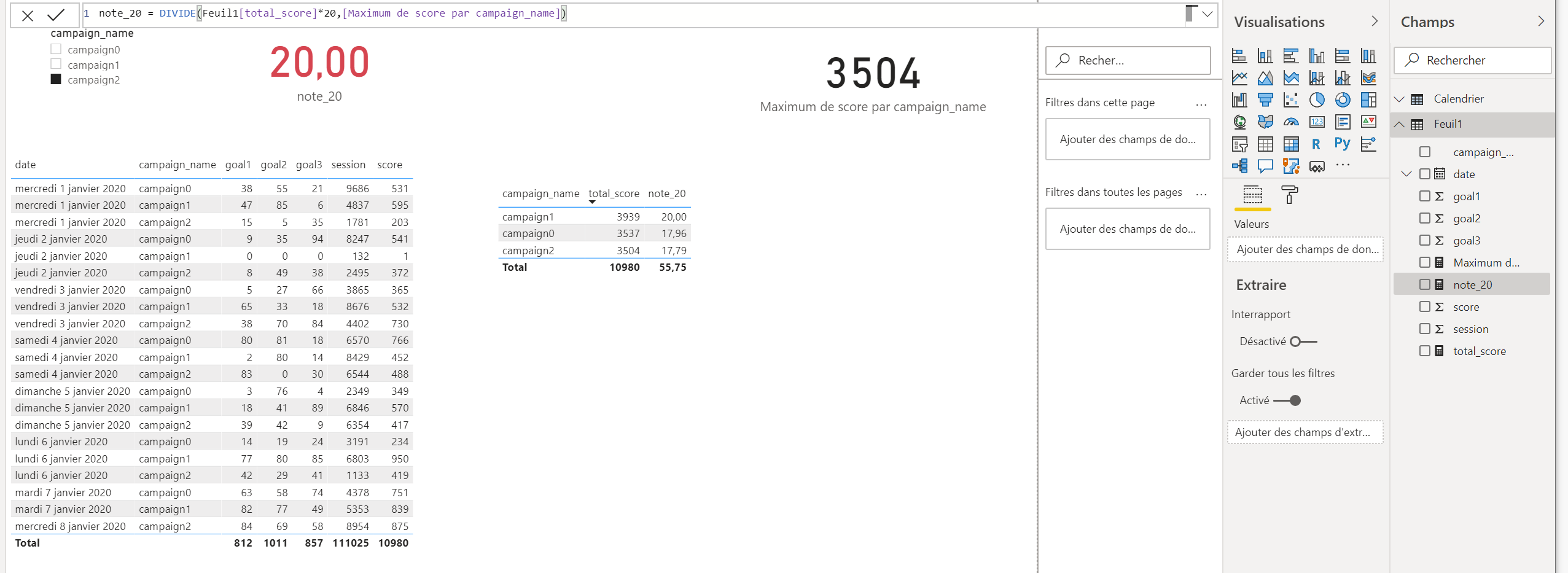The image size is (1568, 573).
Task: Collapse the Visualisations pane
Action: [1375, 21]
